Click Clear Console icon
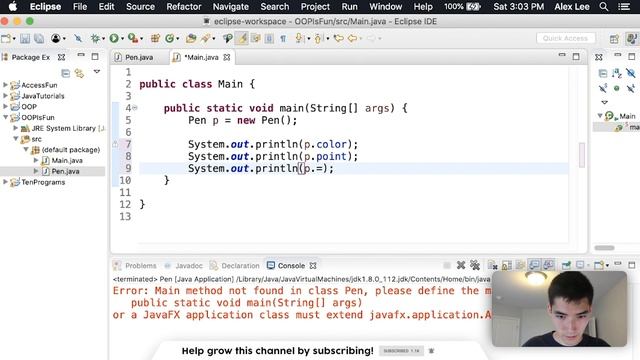This screenshot has width=640, height=360. click(493, 265)
